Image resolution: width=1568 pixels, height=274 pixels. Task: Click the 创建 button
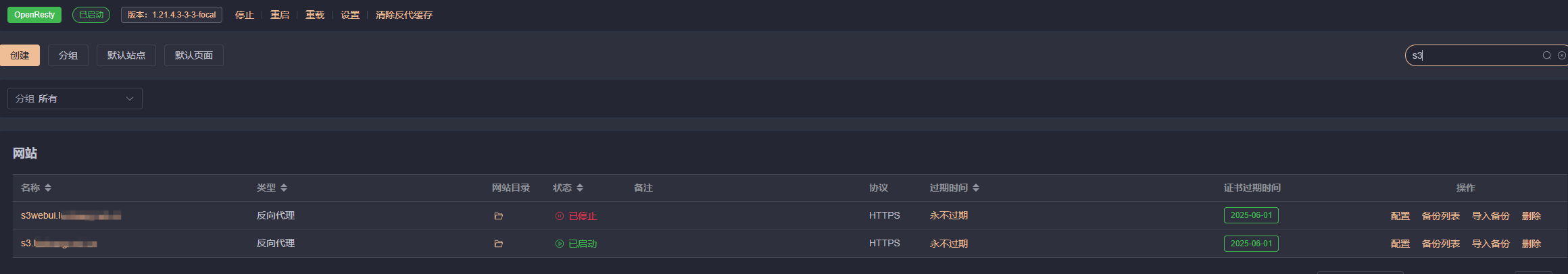click(x=20, y=55)
